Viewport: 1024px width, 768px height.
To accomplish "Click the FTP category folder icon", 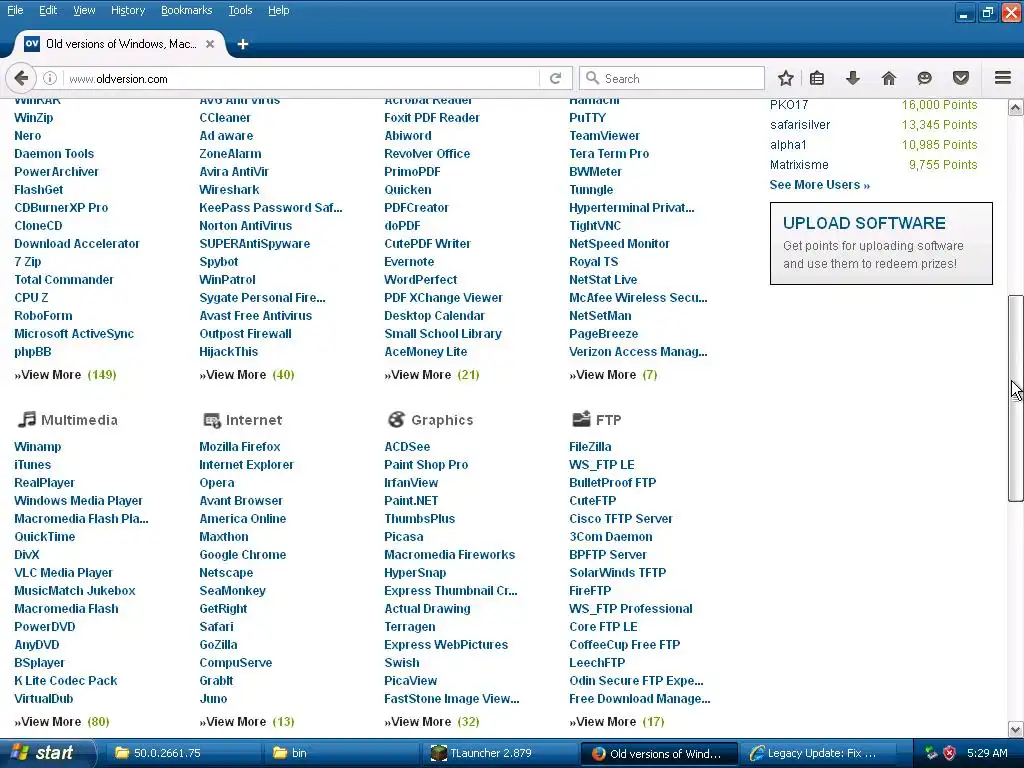I will (581, 419).
